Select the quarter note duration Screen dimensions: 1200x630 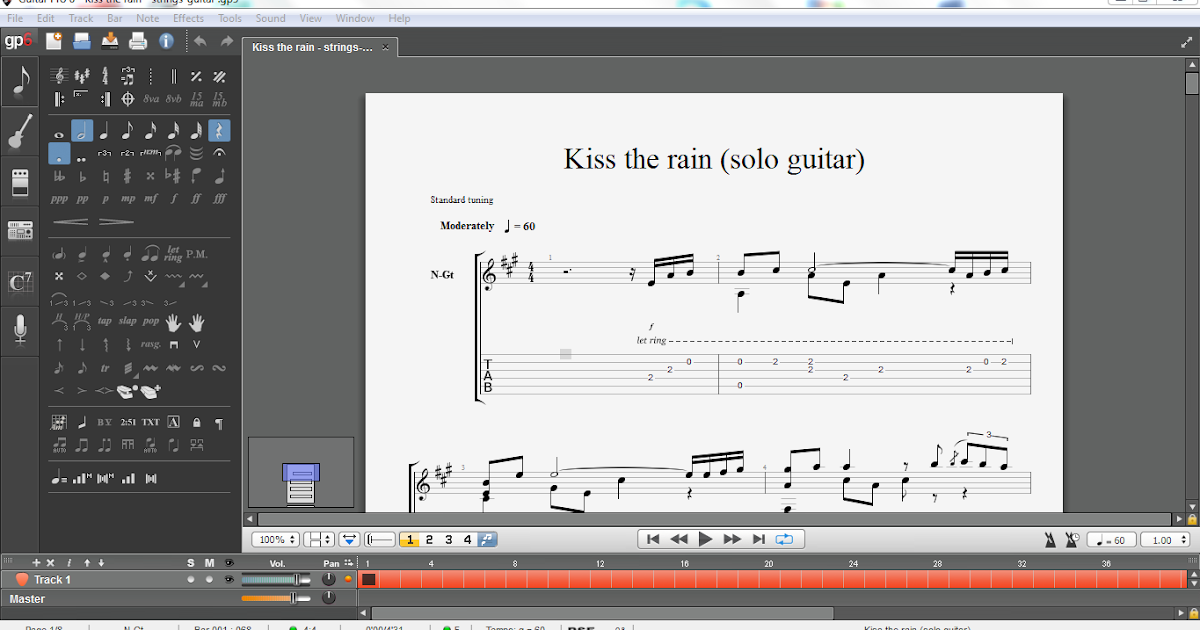[105, 131]
